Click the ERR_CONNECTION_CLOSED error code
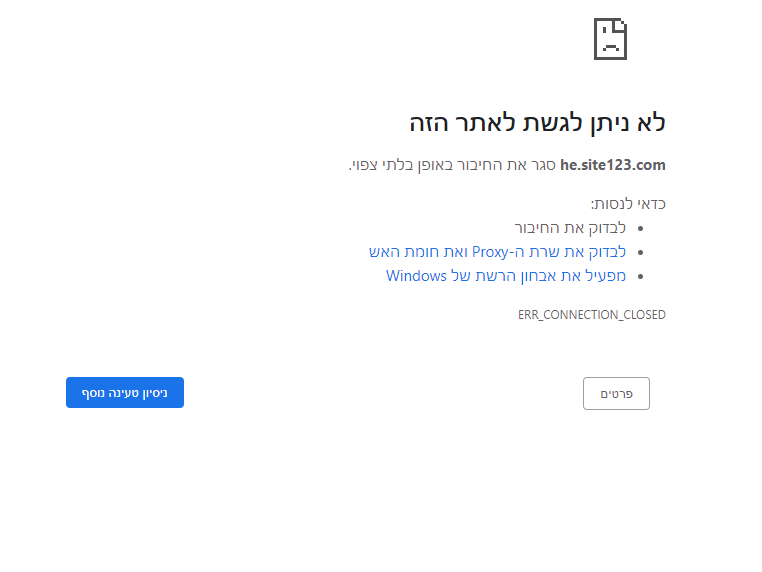762x572 pixels. click(591, 314)
